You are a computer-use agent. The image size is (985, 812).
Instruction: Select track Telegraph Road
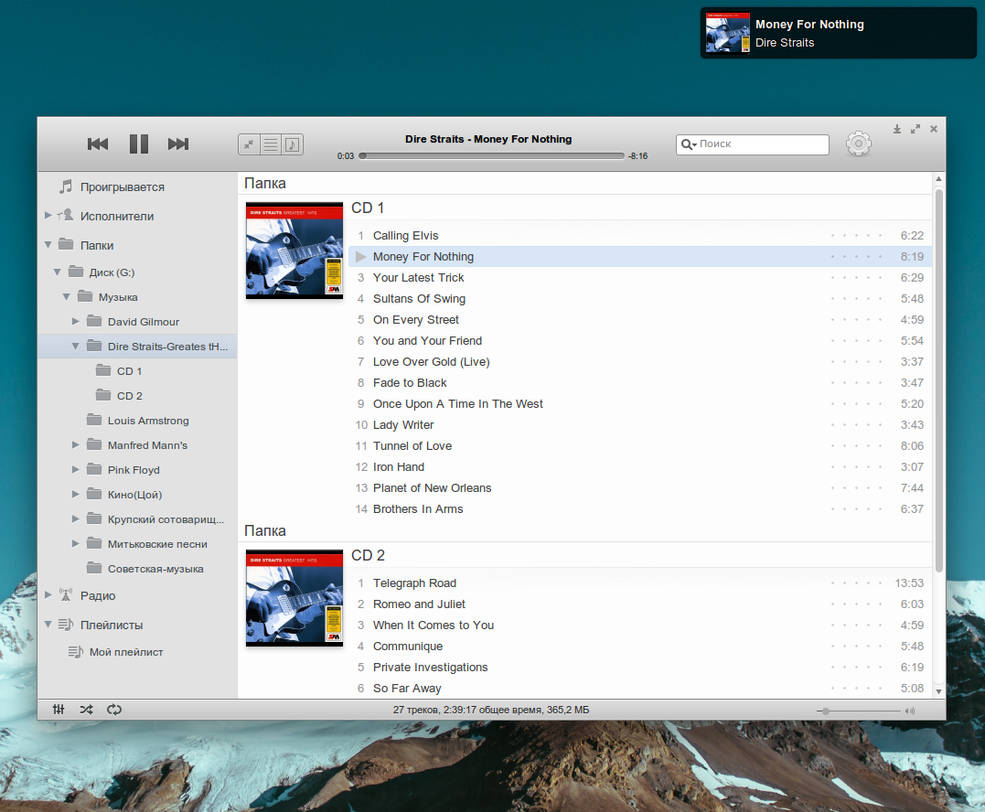[415, 583]
